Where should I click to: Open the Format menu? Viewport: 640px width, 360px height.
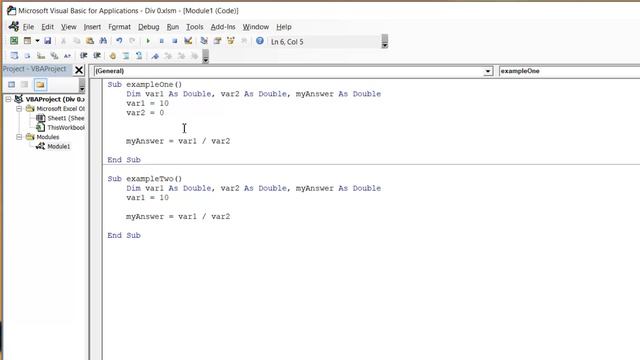(x=119, y=27)
